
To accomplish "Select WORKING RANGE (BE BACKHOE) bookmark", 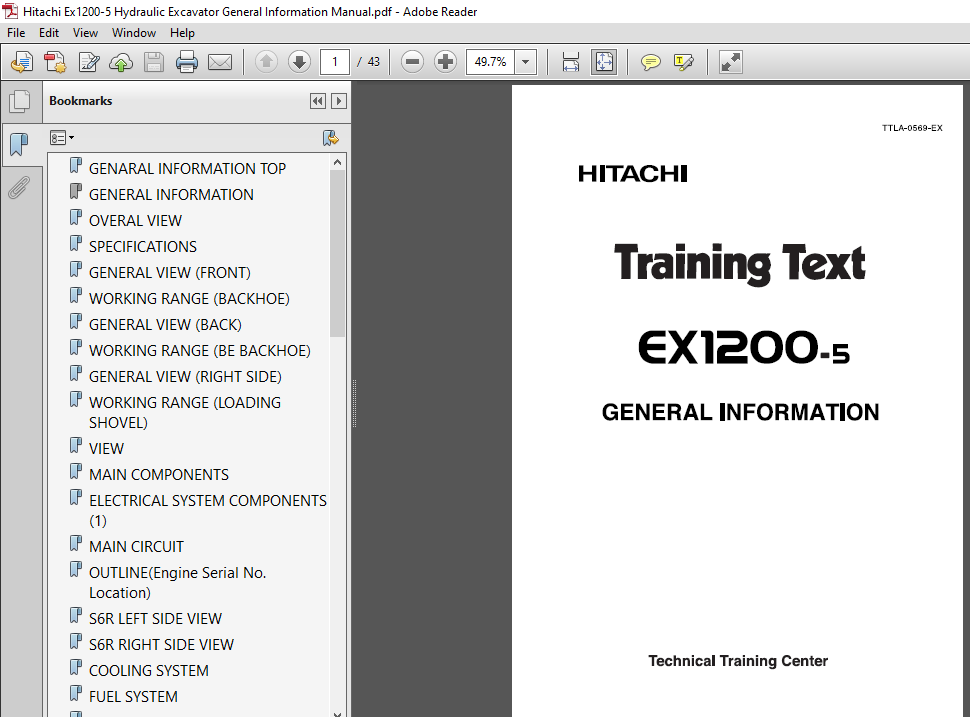I will point(200,350).
